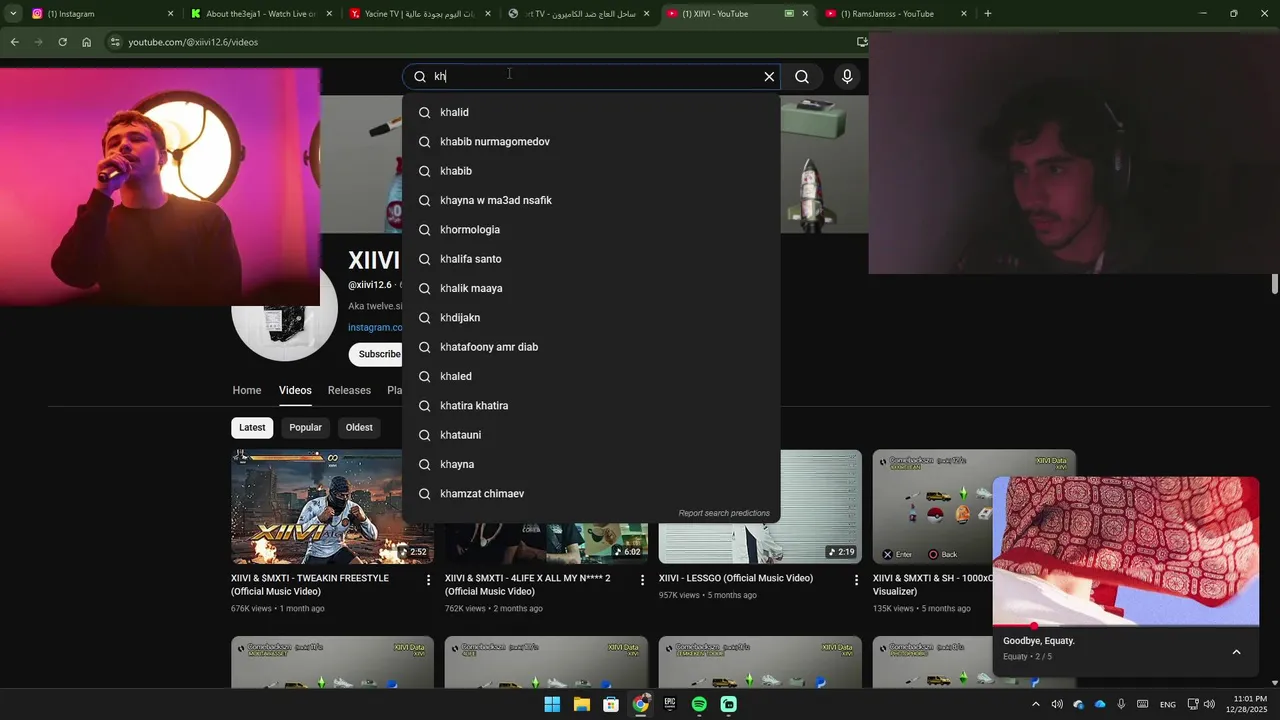Open Spotify from the taskbar
The width and height of the screenshot is (1280, 720).
pyautogui.click(x=699, y=705)
